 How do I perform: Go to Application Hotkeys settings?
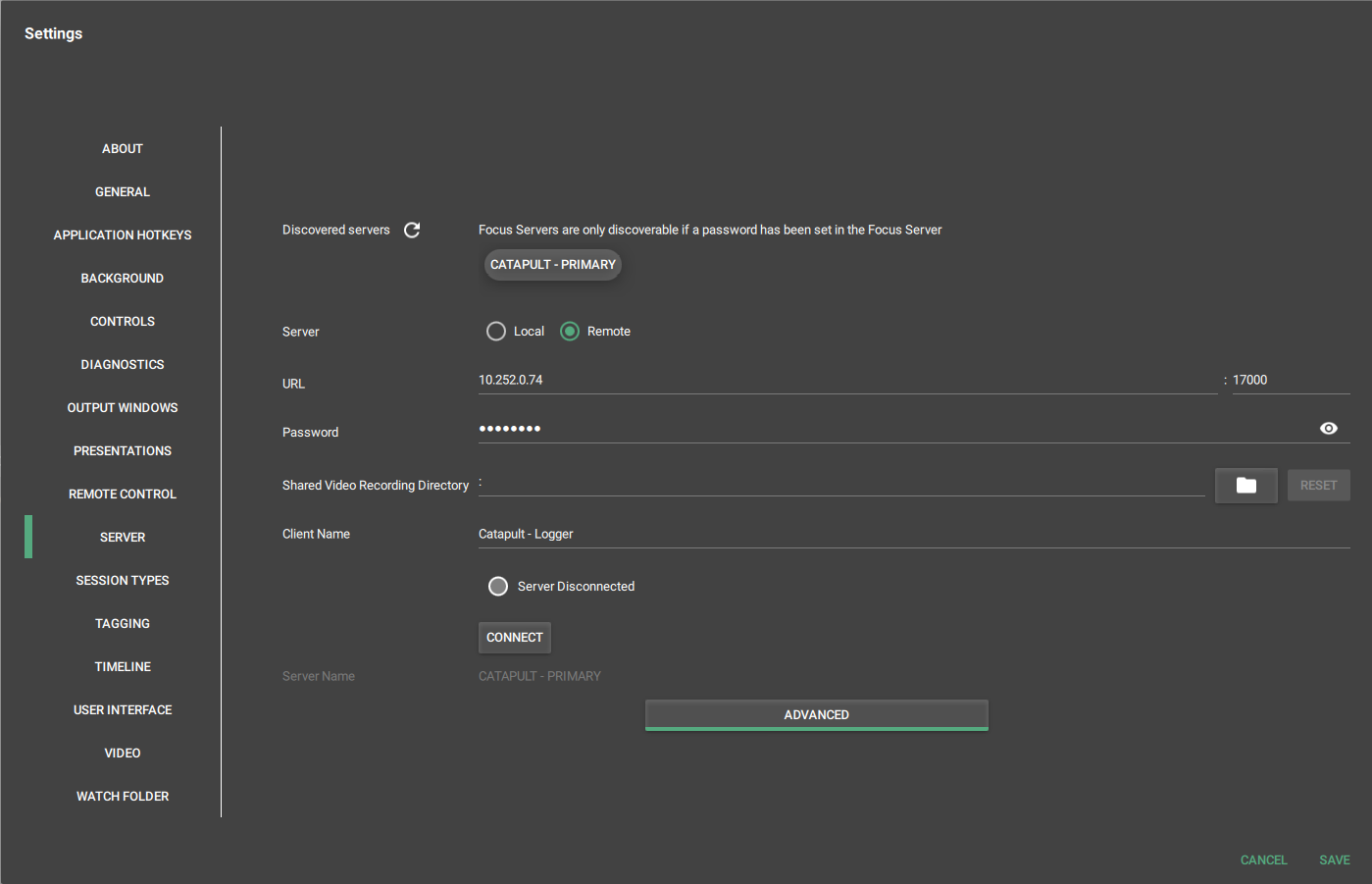pyautogui.click(x=123, y=235)
